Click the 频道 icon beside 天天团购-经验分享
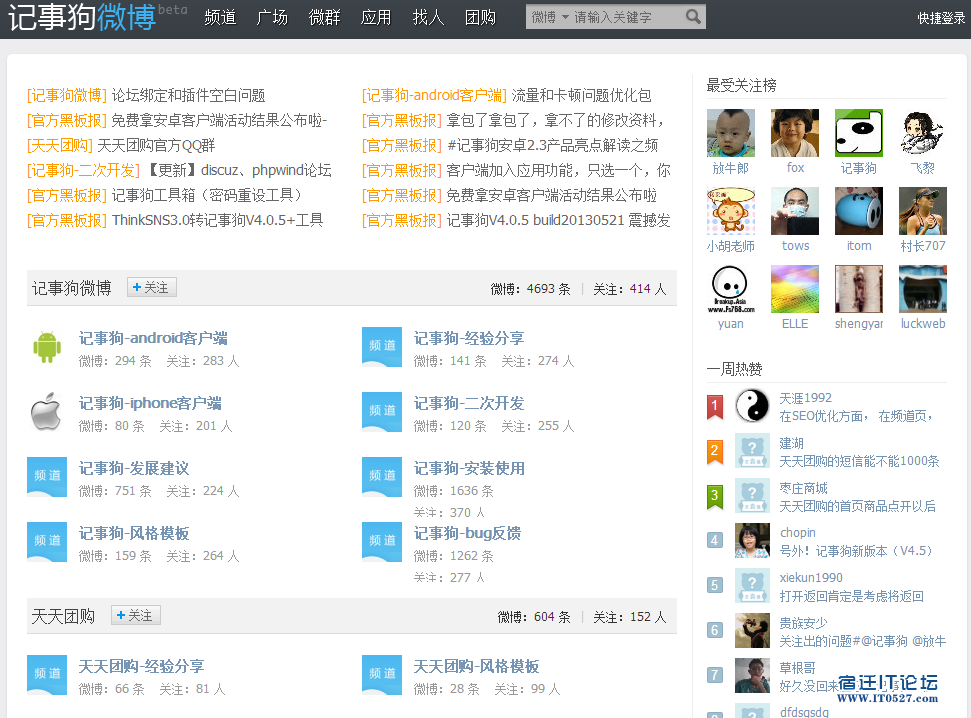This screenshot has width=971, height=718. pos(47,675)
